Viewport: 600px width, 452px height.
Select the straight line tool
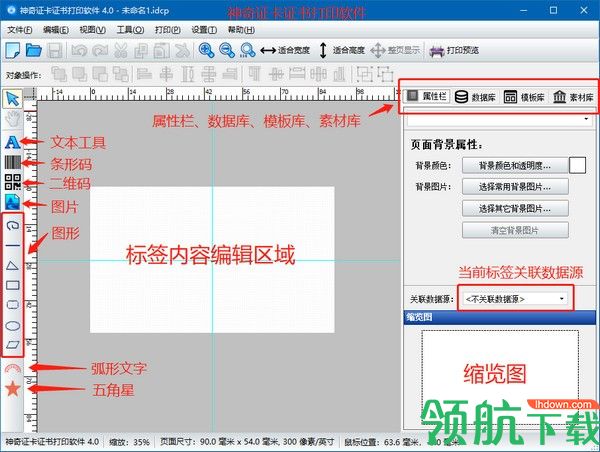click(x=13, y=245)
